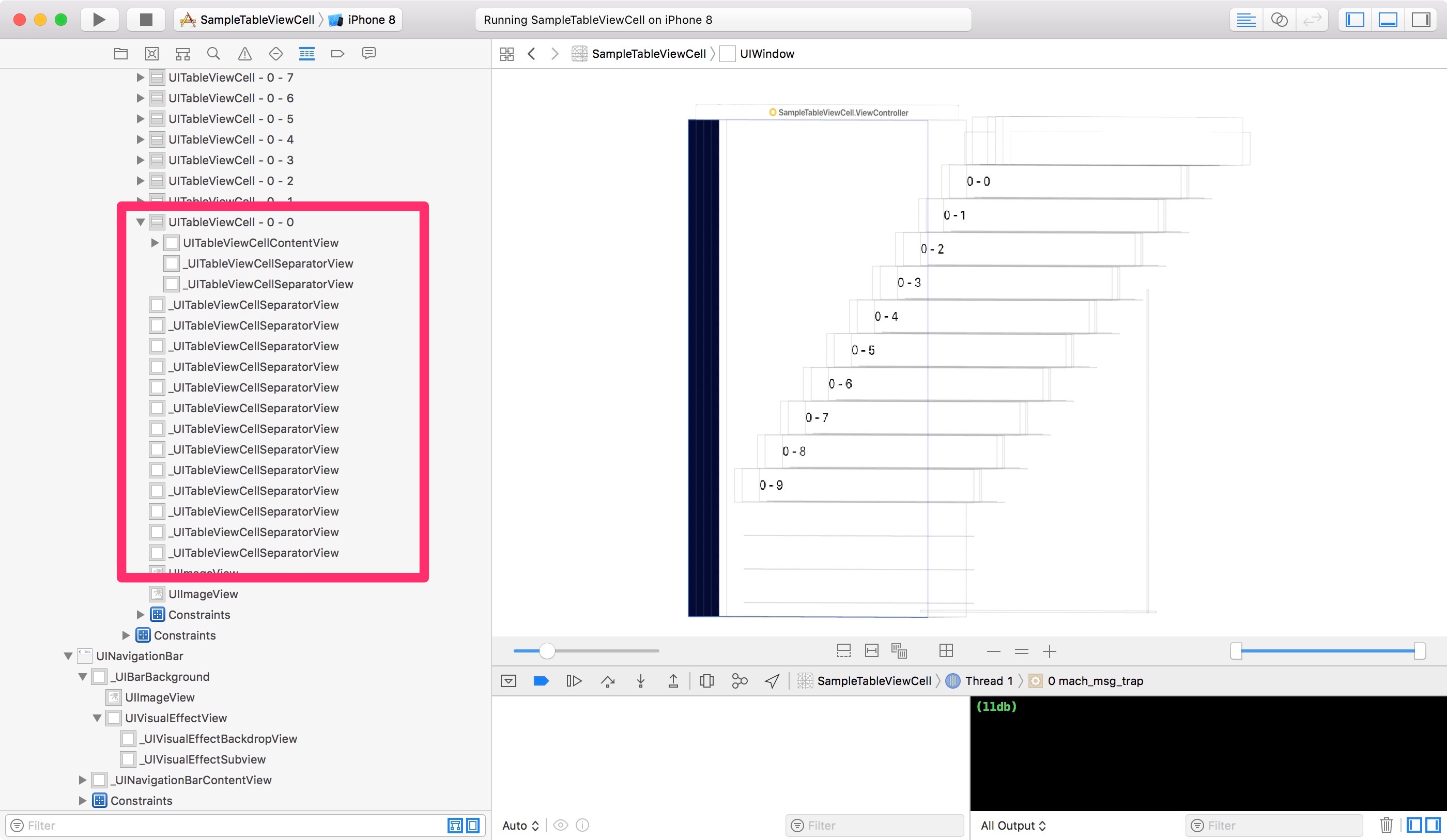The width and height of the screenshot is (1447, 840).
Task: Click the Step Over icon in debug bar
Action: point(608,680)
